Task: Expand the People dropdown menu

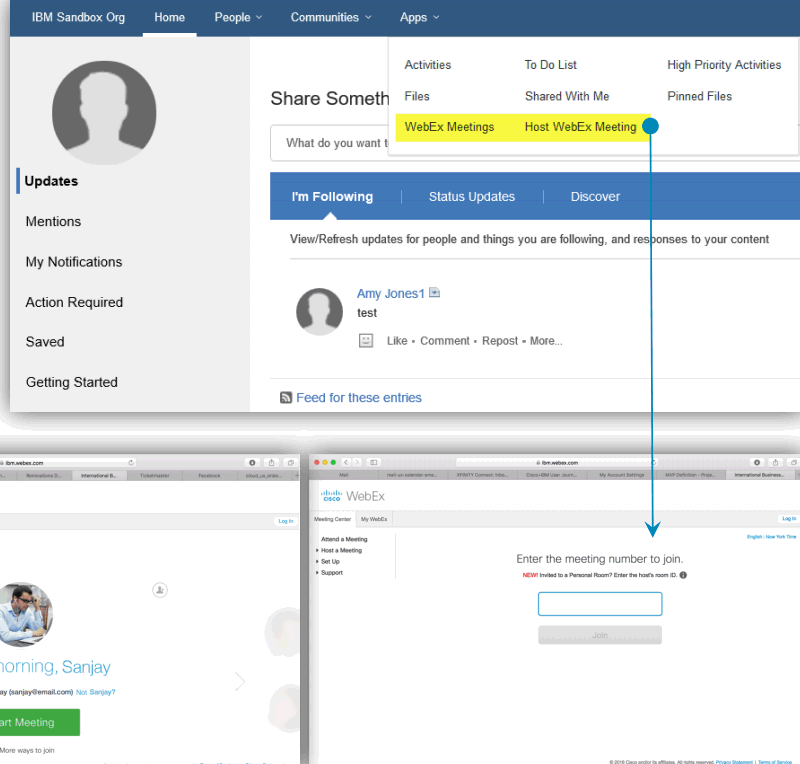Action: 238,17
